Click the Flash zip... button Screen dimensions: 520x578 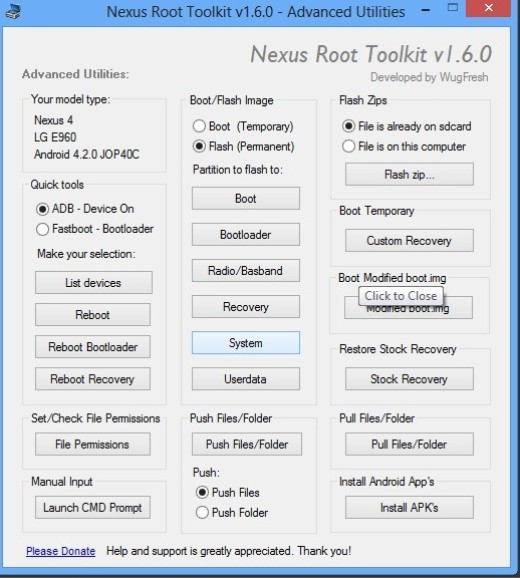[x=409, y=174]
